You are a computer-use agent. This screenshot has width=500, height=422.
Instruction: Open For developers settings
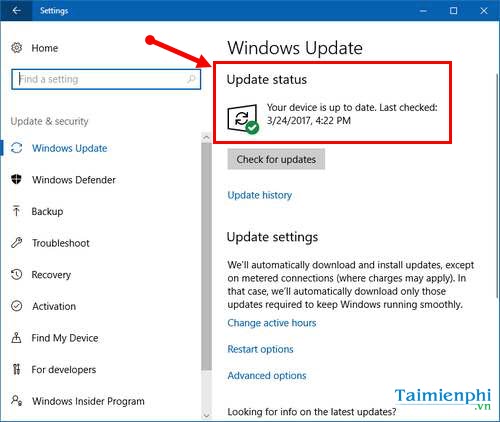[64, 370]
